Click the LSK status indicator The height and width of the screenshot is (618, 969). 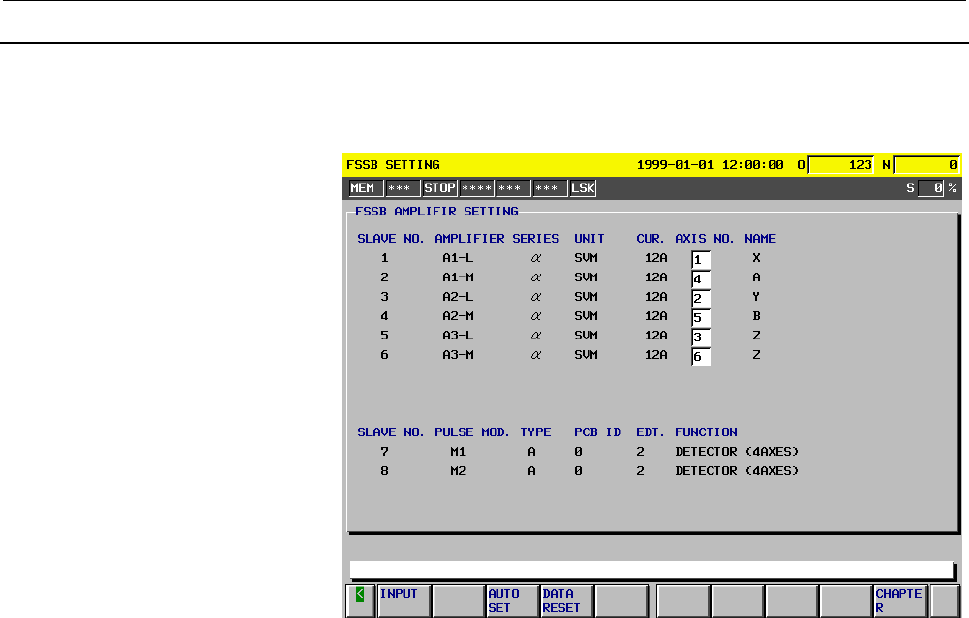click(x=582, y=187)
